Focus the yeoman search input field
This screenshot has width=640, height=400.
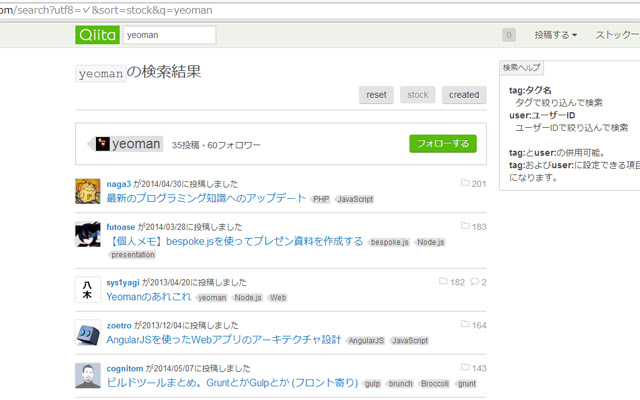[169, 35]
